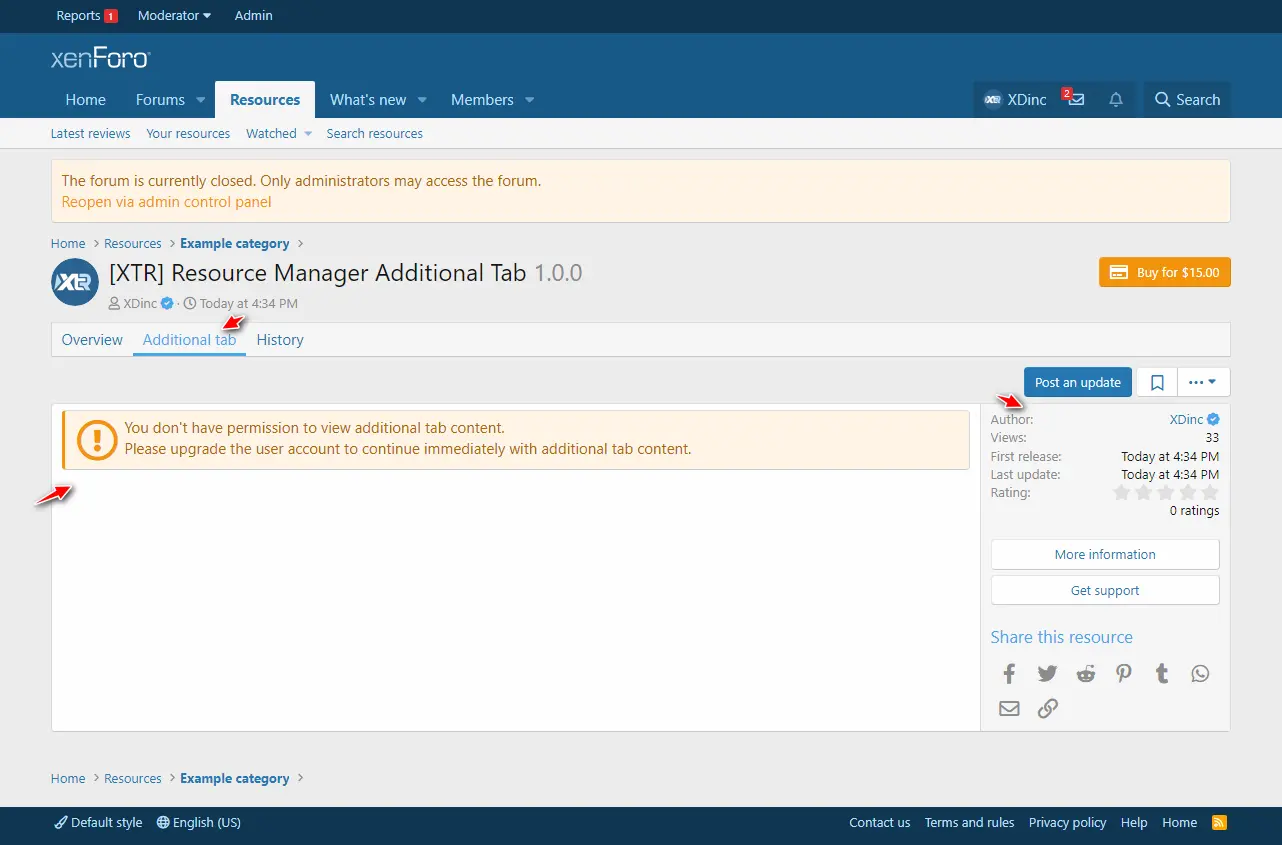Image resolution: width=1282 pixels, height=845 pixels.
Task: Bookmark this resource with the bookmark icon
Action: point(1157,382)
